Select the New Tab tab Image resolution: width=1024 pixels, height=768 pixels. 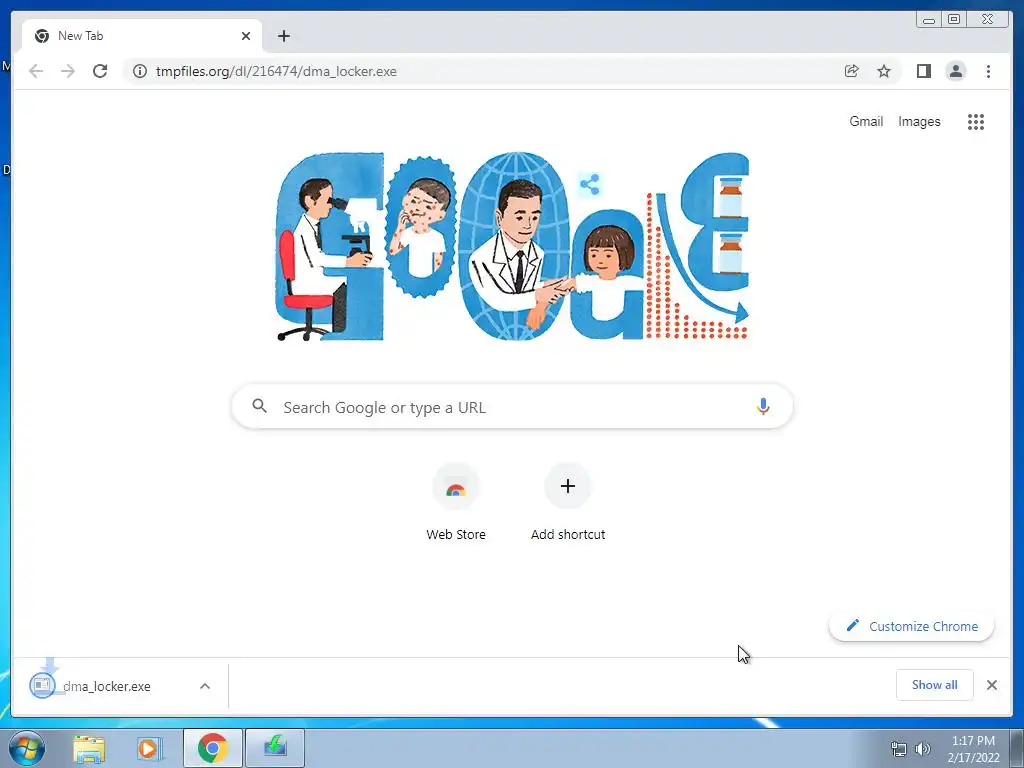(142, 36)
